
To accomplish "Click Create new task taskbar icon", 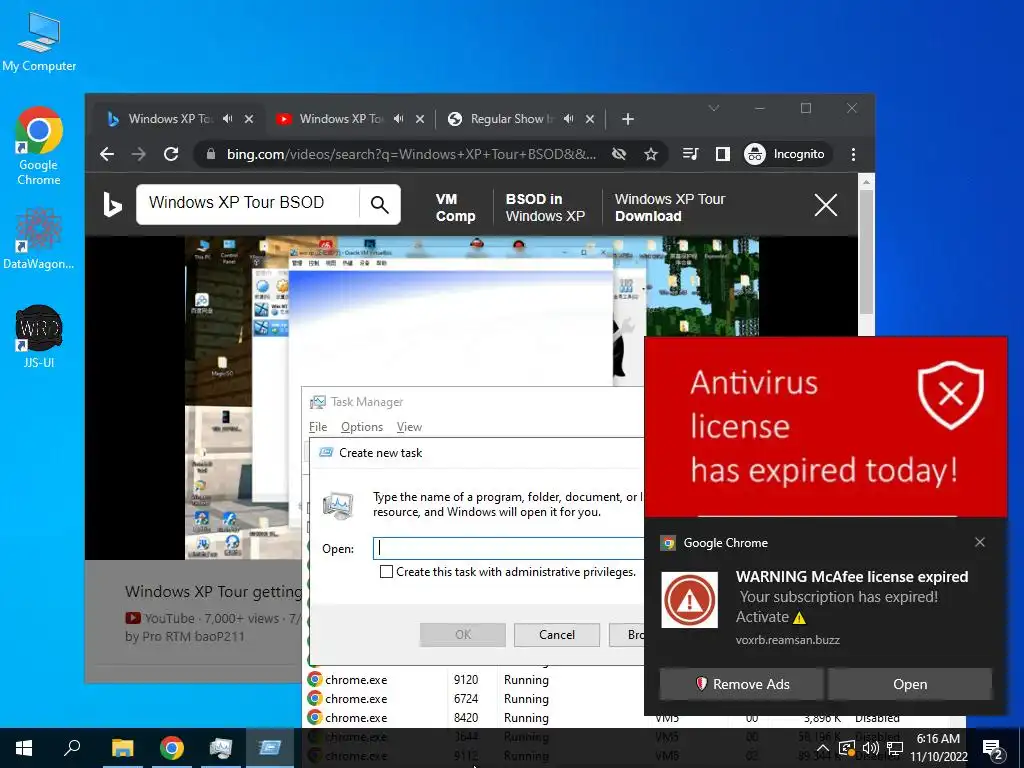I will coord(269,748).
